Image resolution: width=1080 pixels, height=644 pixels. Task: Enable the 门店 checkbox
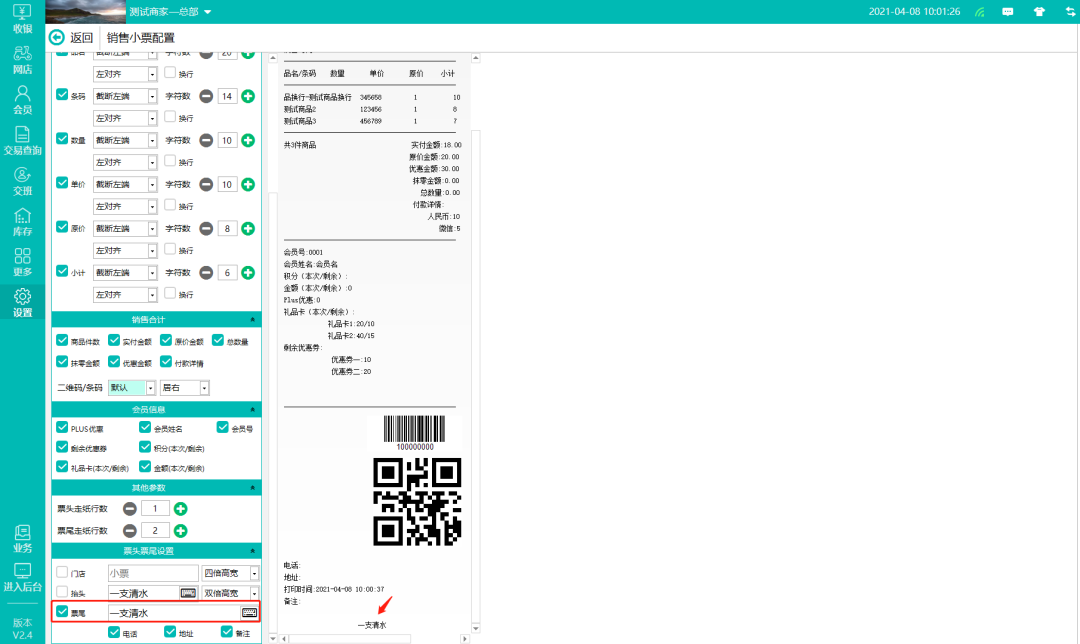pos(62,573)
